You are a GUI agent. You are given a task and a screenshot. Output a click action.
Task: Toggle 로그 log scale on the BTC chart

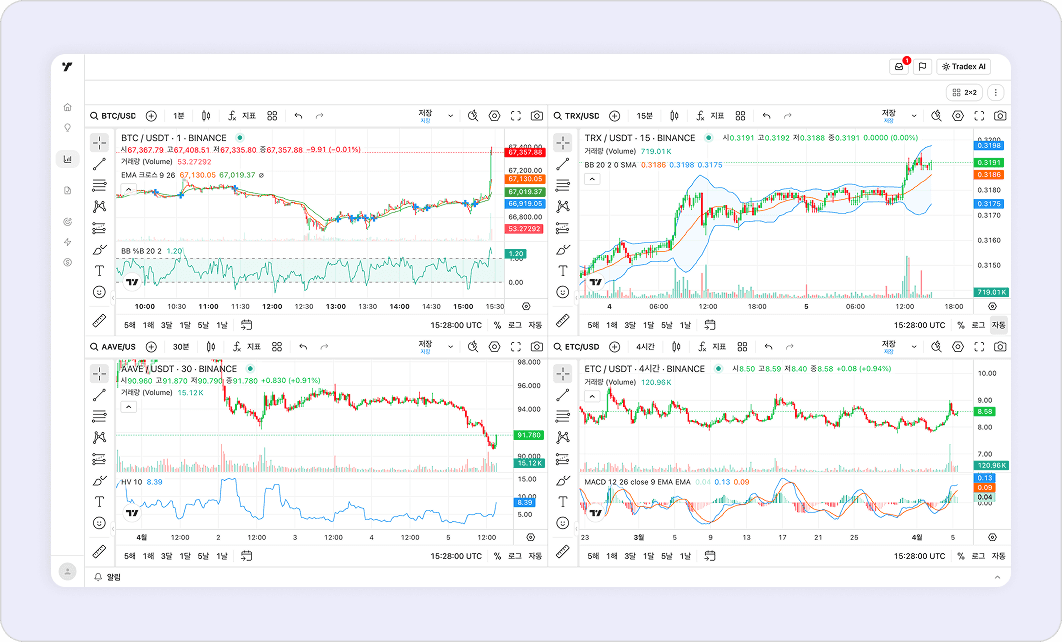tap(515, 325)
